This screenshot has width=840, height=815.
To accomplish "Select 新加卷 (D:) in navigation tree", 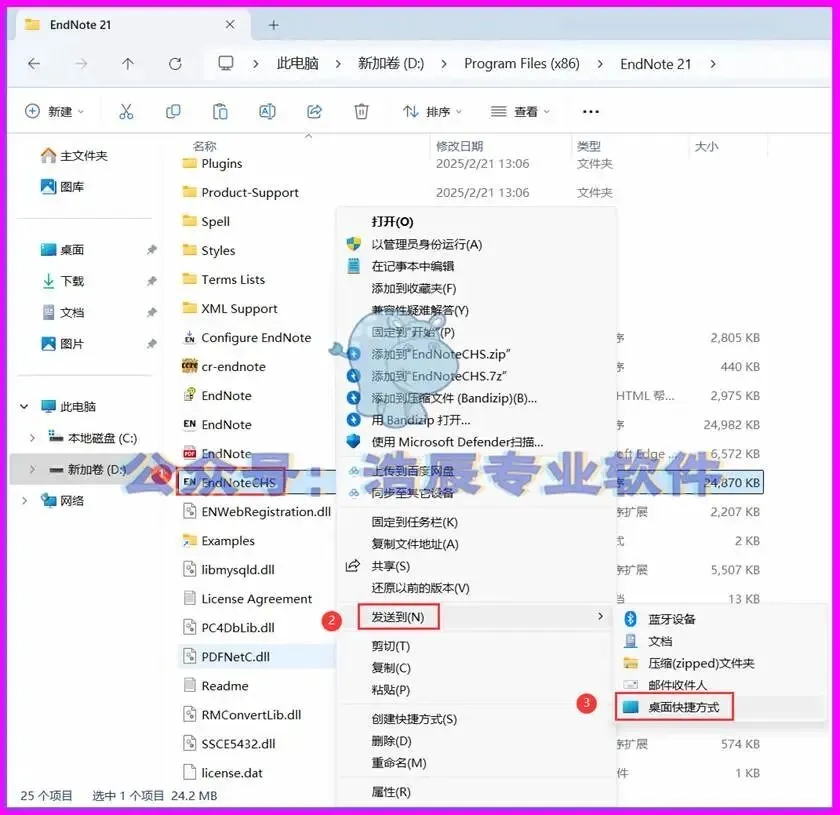I will click(87, 470).
